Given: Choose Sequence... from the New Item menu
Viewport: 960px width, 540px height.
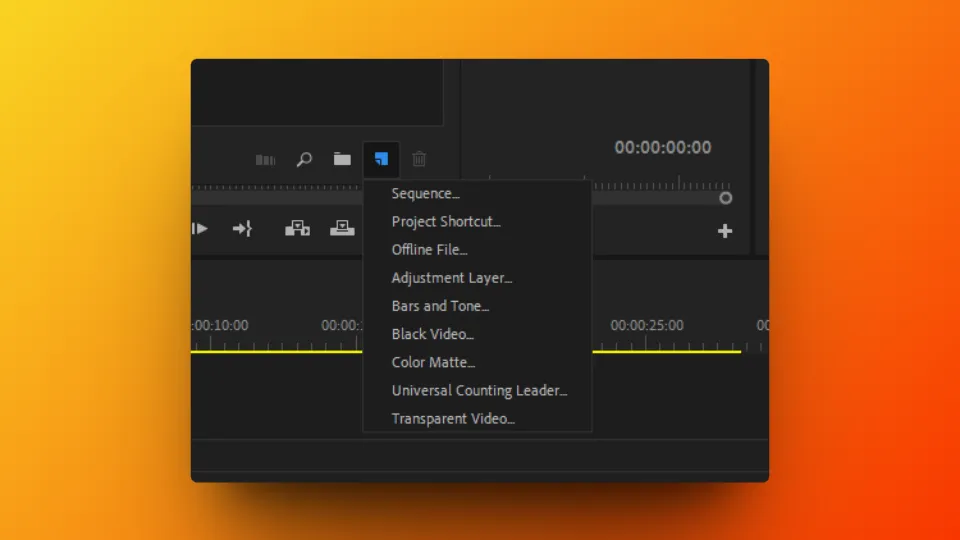Looking at the screenshot, I should [x=478, y=193].
